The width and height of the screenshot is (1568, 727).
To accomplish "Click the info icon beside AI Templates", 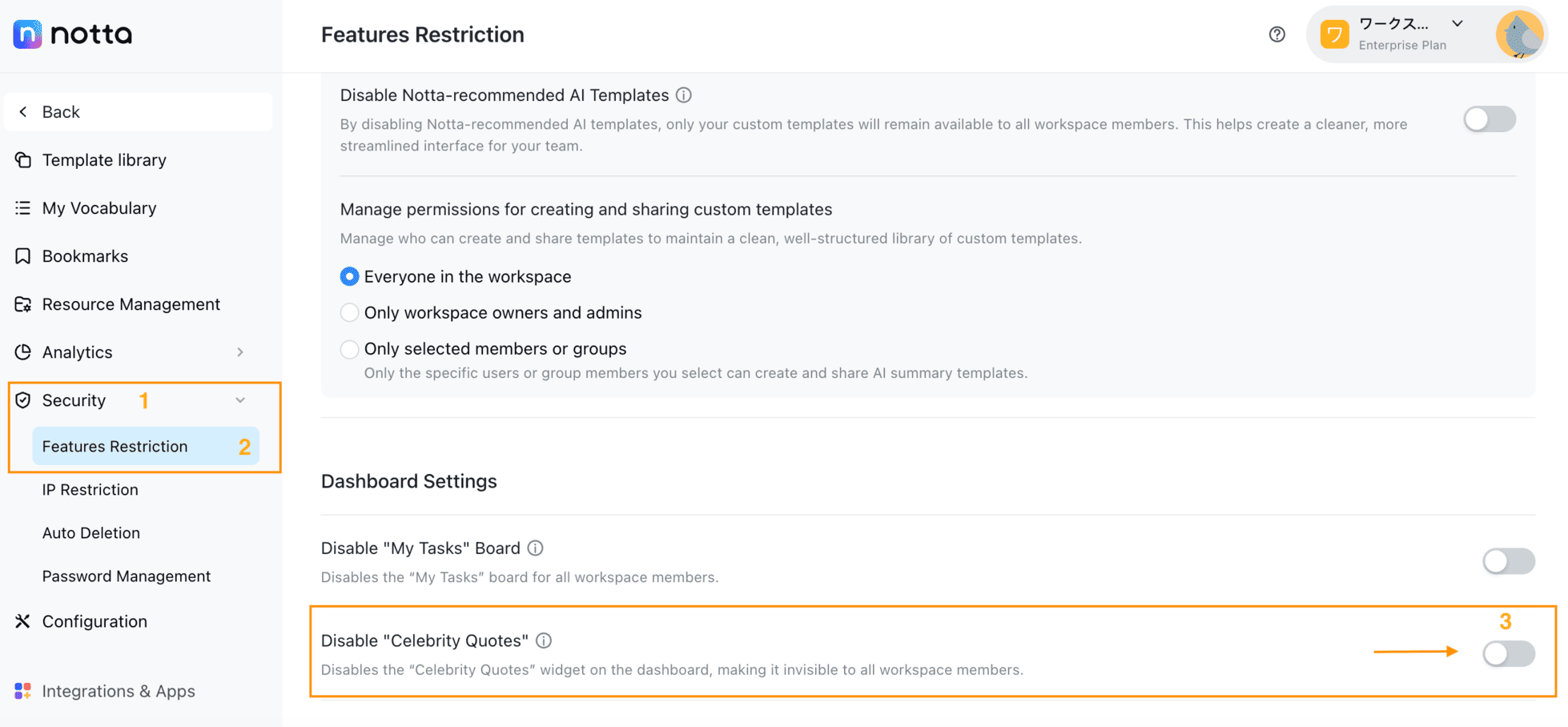I will pos(684,95).
